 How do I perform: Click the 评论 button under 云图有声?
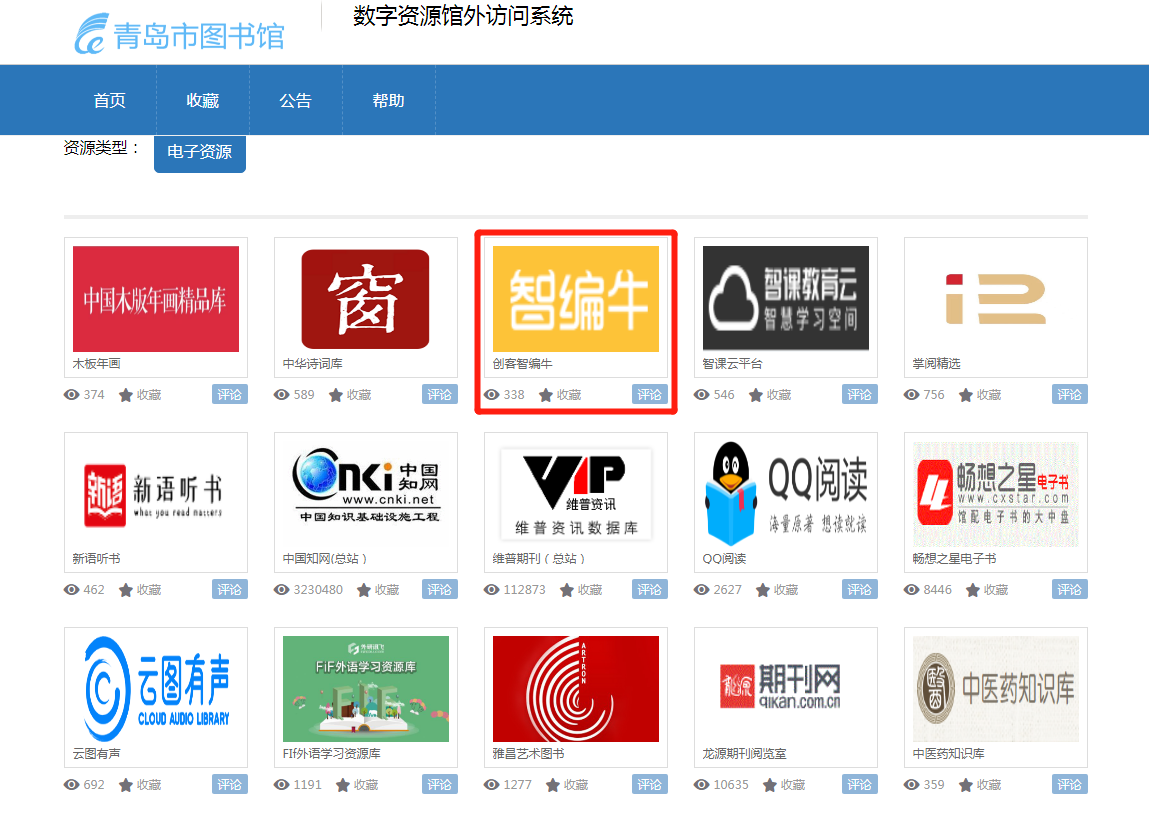tap(230, 784)
